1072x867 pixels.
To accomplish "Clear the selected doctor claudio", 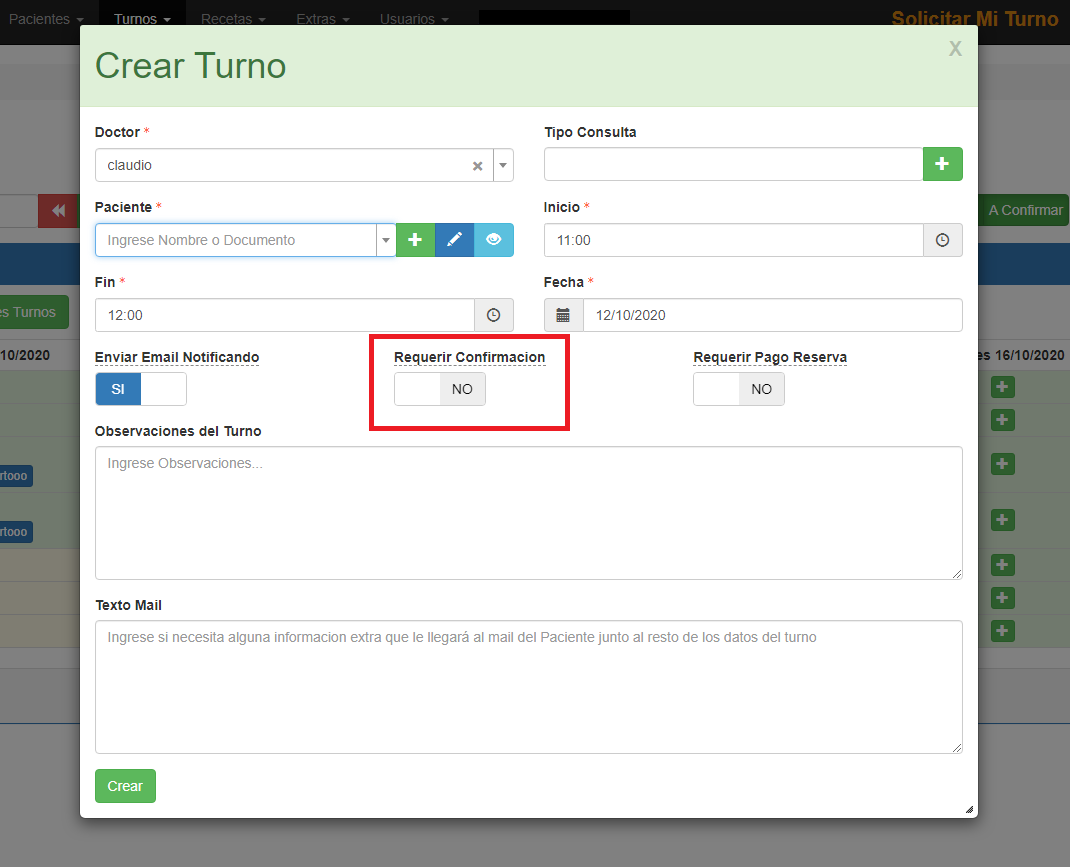I will click(x=478, y=166).
